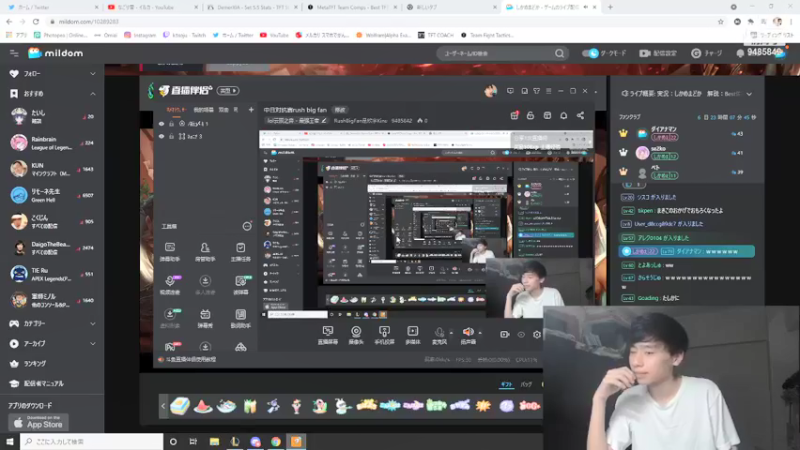Open the mildom hamburger menu icon

pos(14,53)
